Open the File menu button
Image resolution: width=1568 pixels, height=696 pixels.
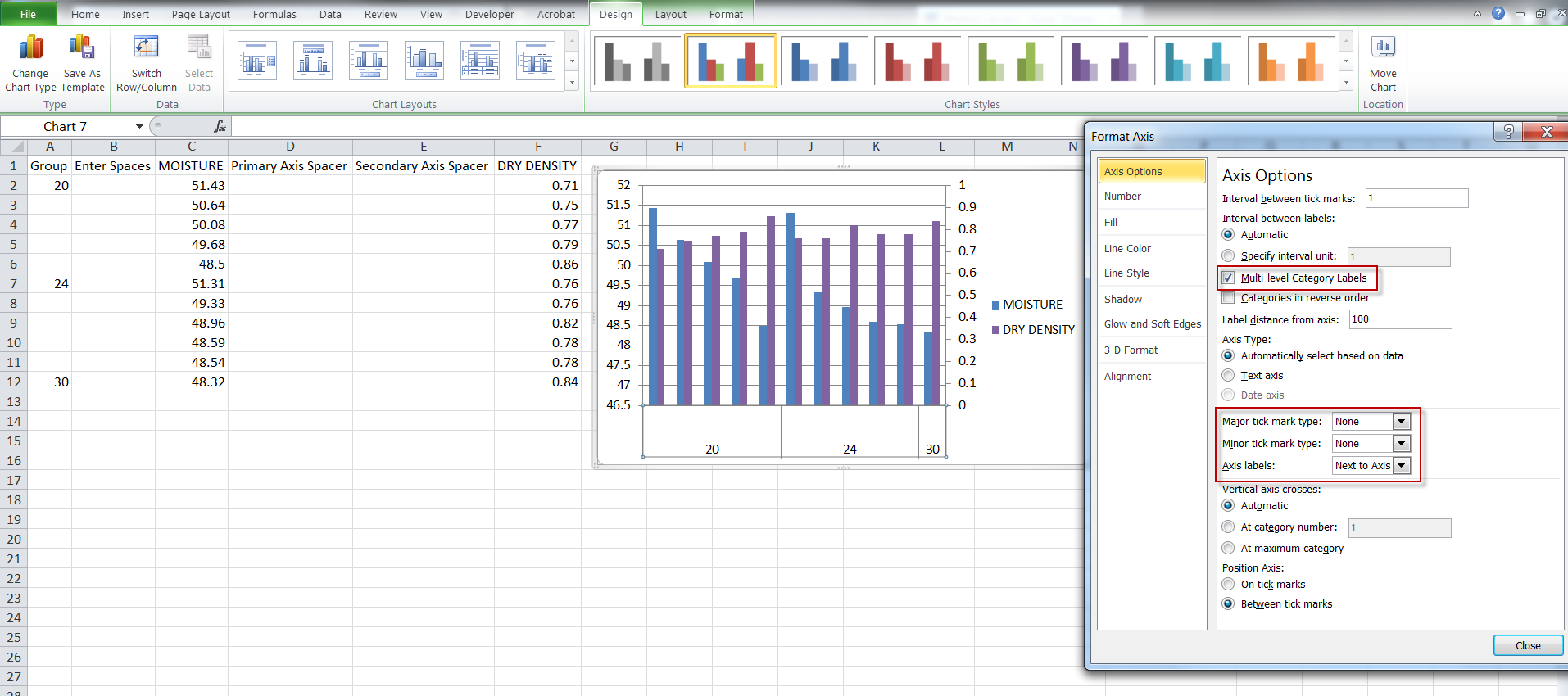(x=28, y=14)
